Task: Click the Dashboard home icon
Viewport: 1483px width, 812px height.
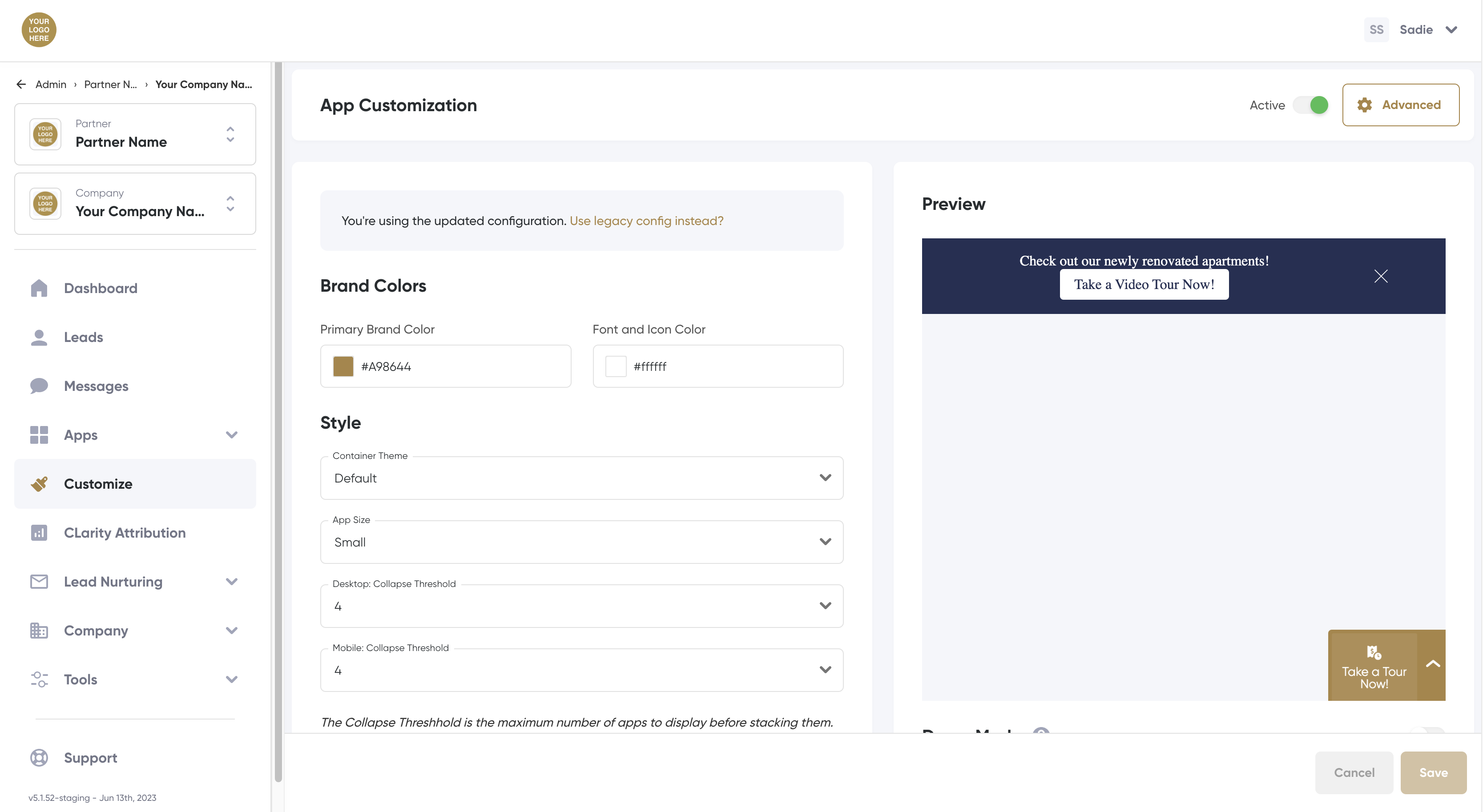Action: coord(39,288)
